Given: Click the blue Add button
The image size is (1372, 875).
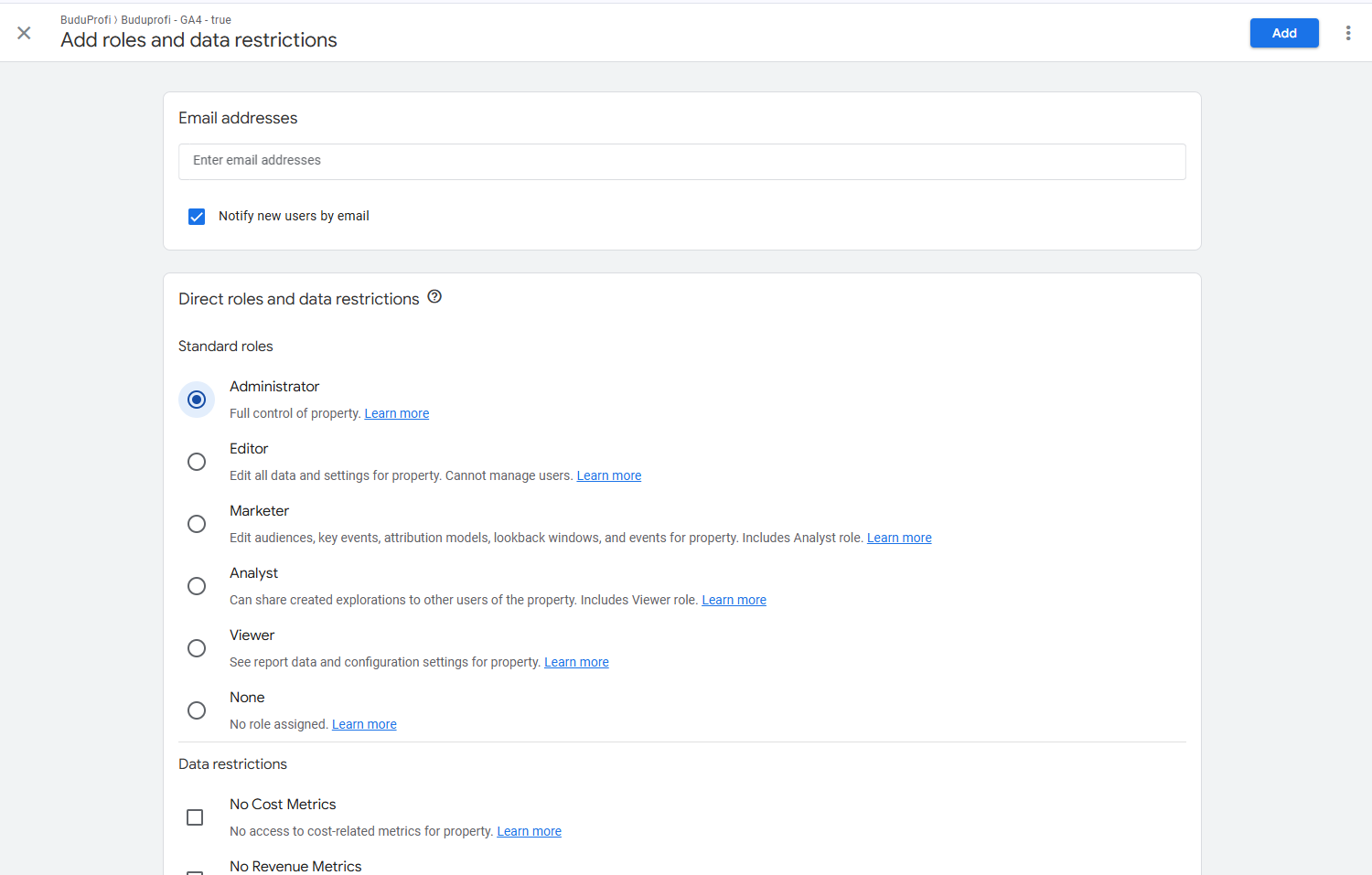Looking at the screenshot, I should point(1284,33).
